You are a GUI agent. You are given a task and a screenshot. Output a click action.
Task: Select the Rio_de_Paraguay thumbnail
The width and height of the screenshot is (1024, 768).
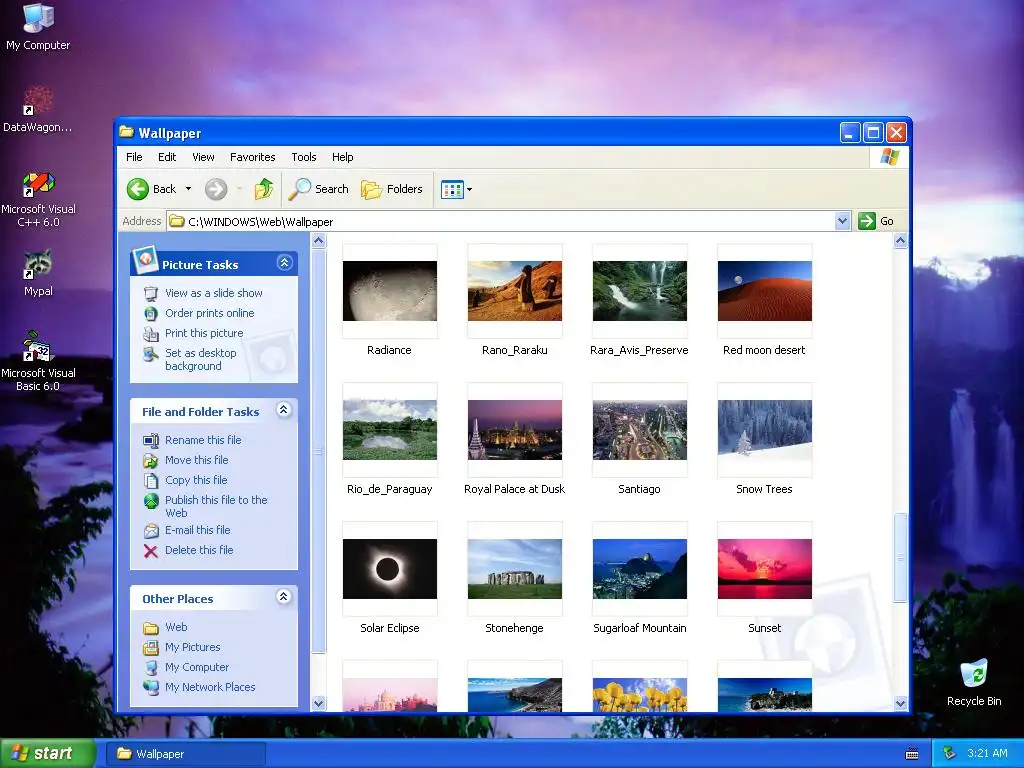[390, 430]
